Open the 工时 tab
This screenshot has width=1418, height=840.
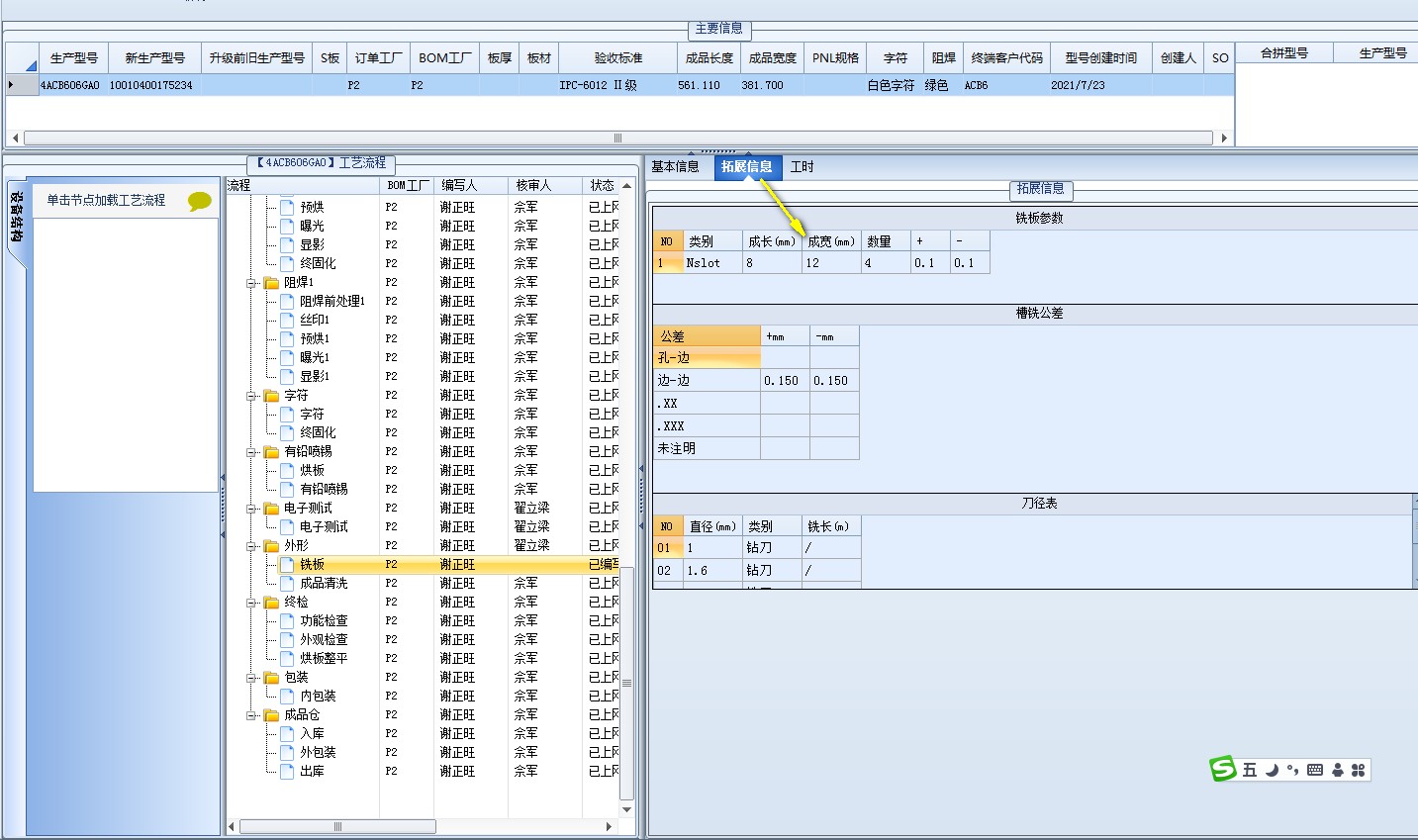pos(803,167)
